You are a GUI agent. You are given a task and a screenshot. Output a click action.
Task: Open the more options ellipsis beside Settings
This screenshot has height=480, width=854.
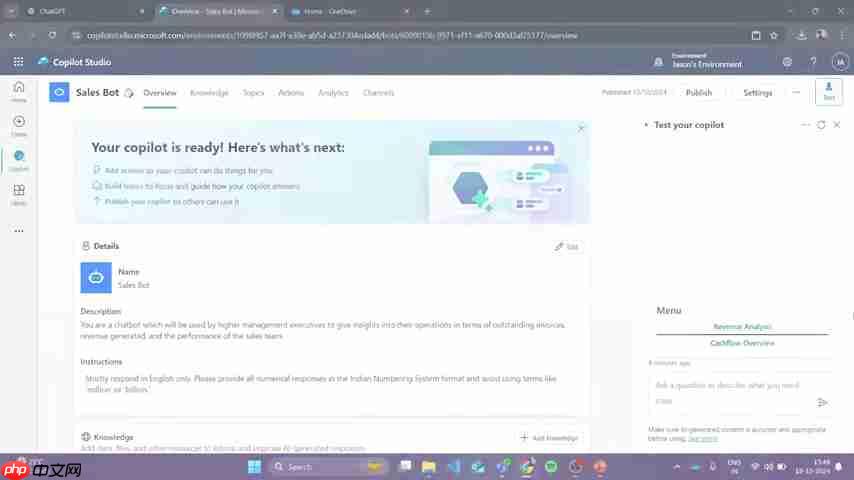click(796, 93)
